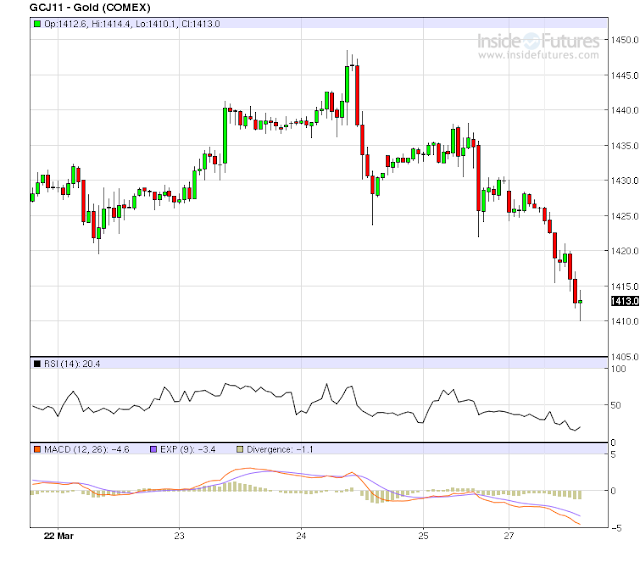Click the 1405.0 price axis label

tap(624, 357)
